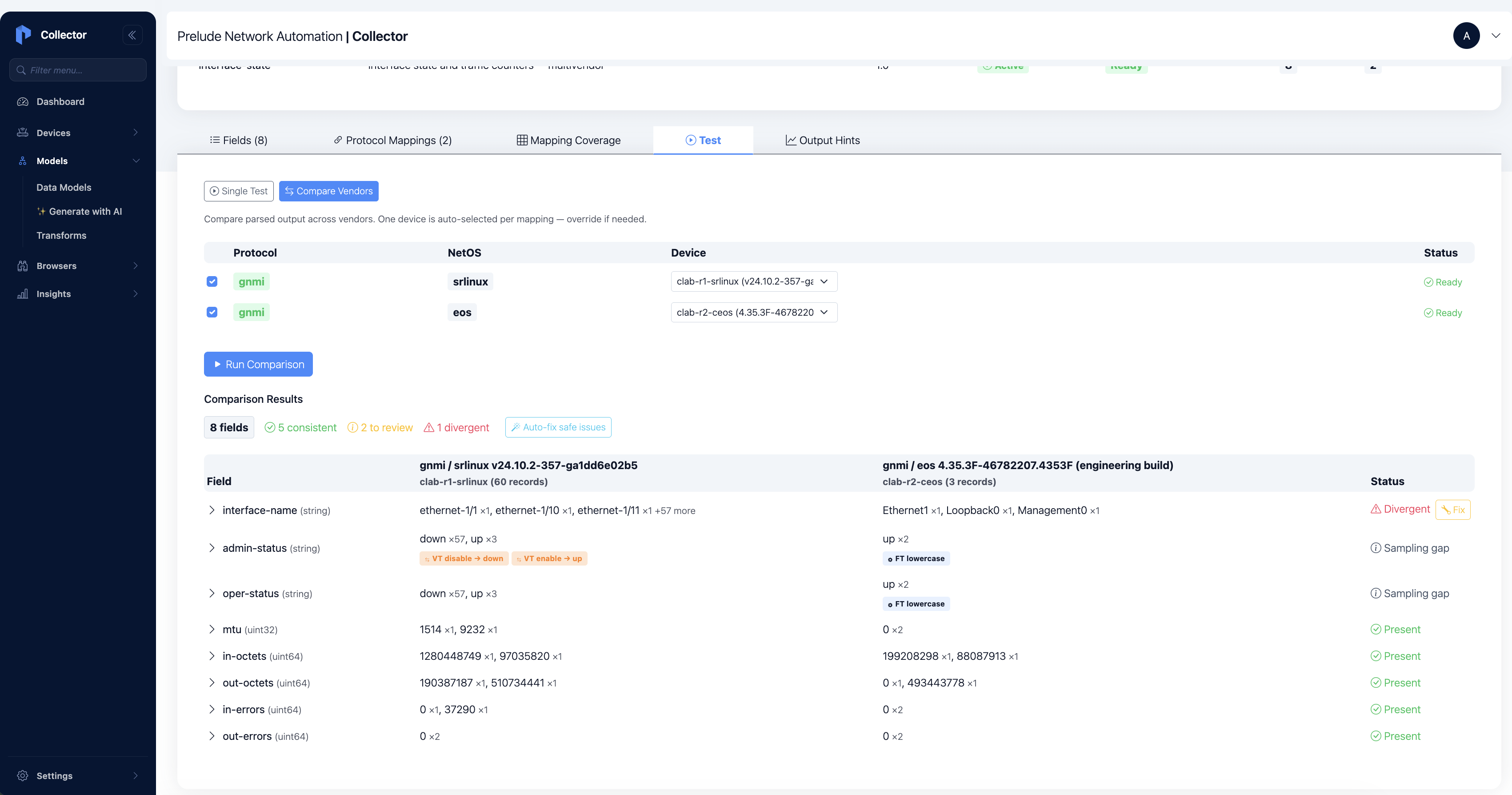
Task: Open the clab-r2-ceos device dropdown
Action: [x=754, y=313]
